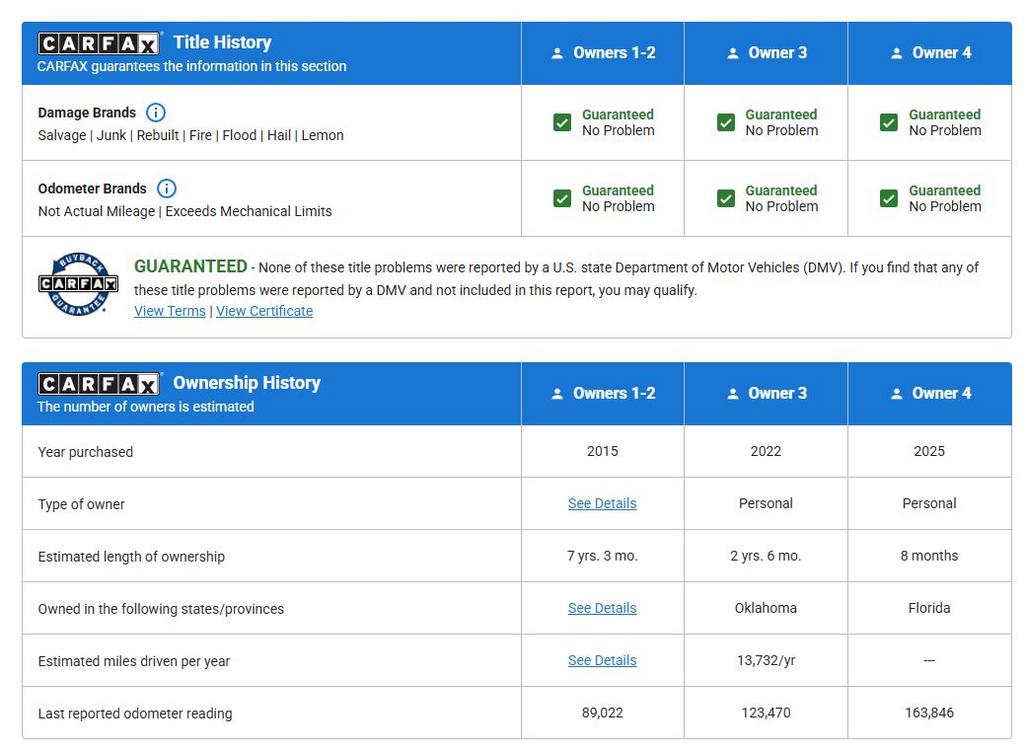Click the CARFAX Buyback Guarantee badge
This screenshot has width=1024, height=752.
coord(78,285)
